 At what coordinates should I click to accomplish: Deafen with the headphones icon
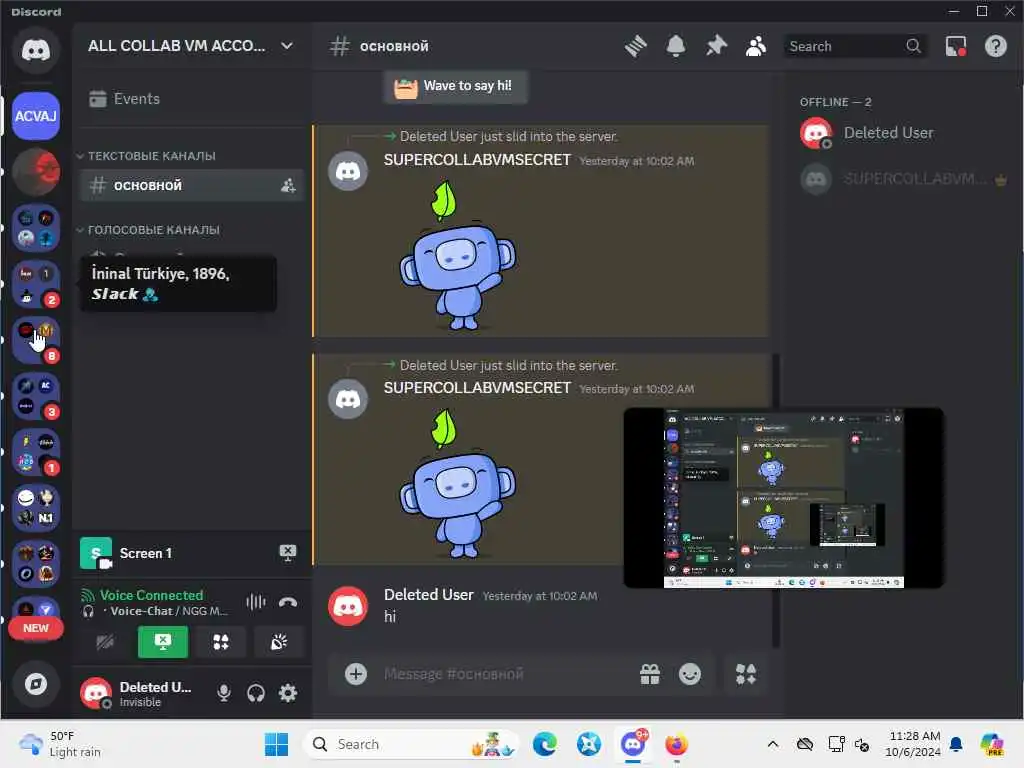tap(256, 693)
